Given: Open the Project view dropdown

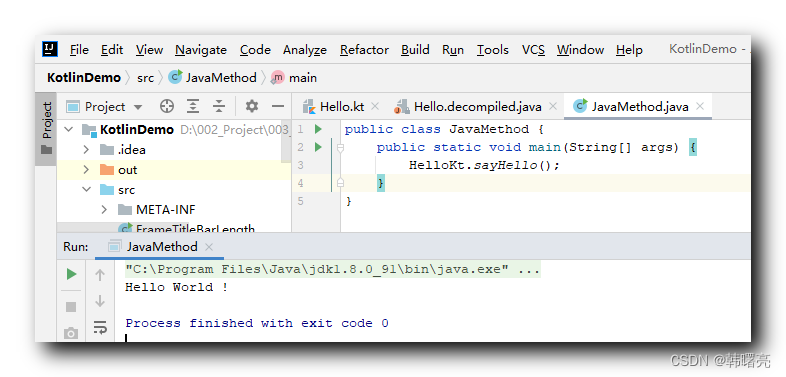Looking at the screenshot, I should [x=105, y=106].
